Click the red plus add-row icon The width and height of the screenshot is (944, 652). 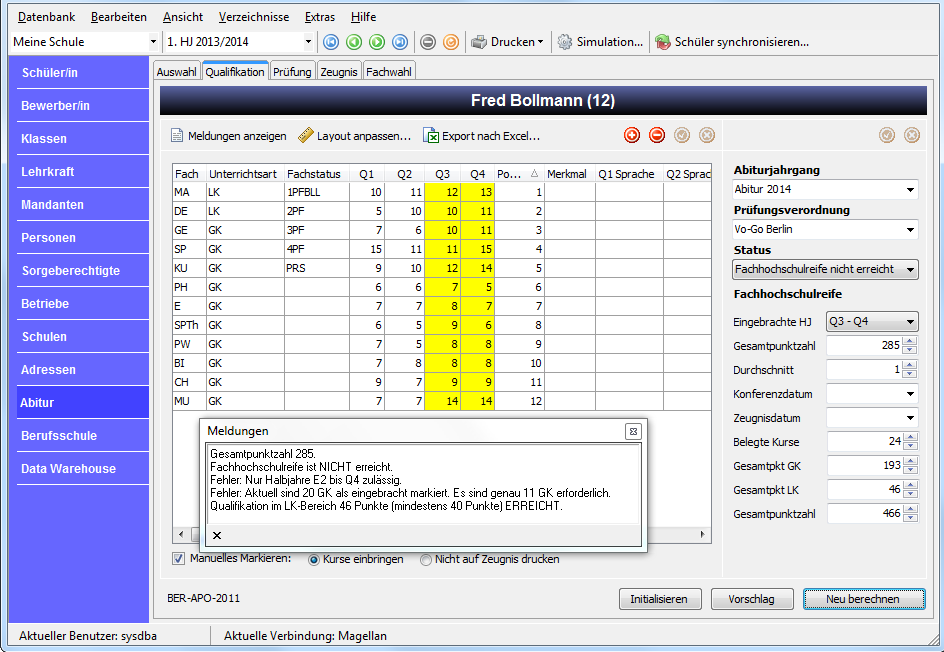point(632,135)
